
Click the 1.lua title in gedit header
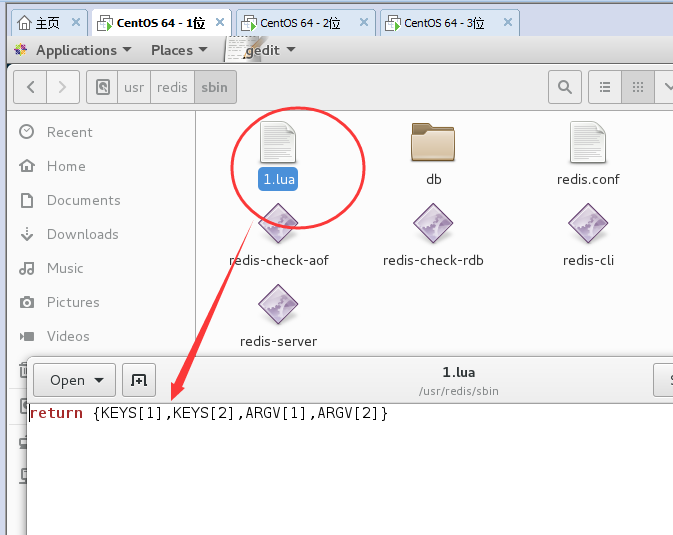coord(458,372)
